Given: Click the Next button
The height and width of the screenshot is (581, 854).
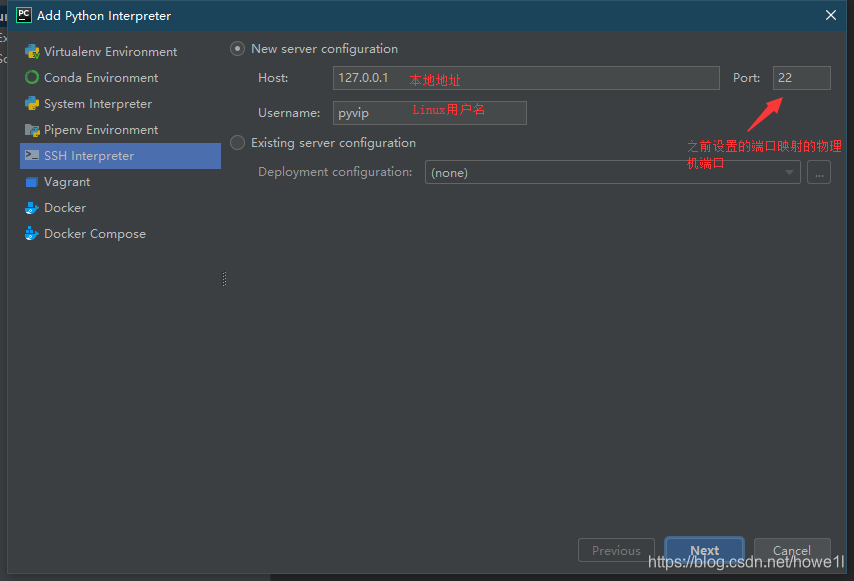Looking at the screenshot, I should pyautogui.click(x=704, y=550).
